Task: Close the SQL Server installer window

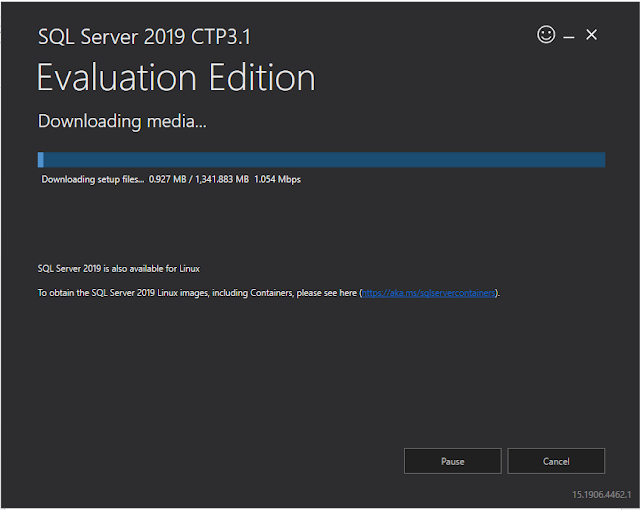Action: 591,35
